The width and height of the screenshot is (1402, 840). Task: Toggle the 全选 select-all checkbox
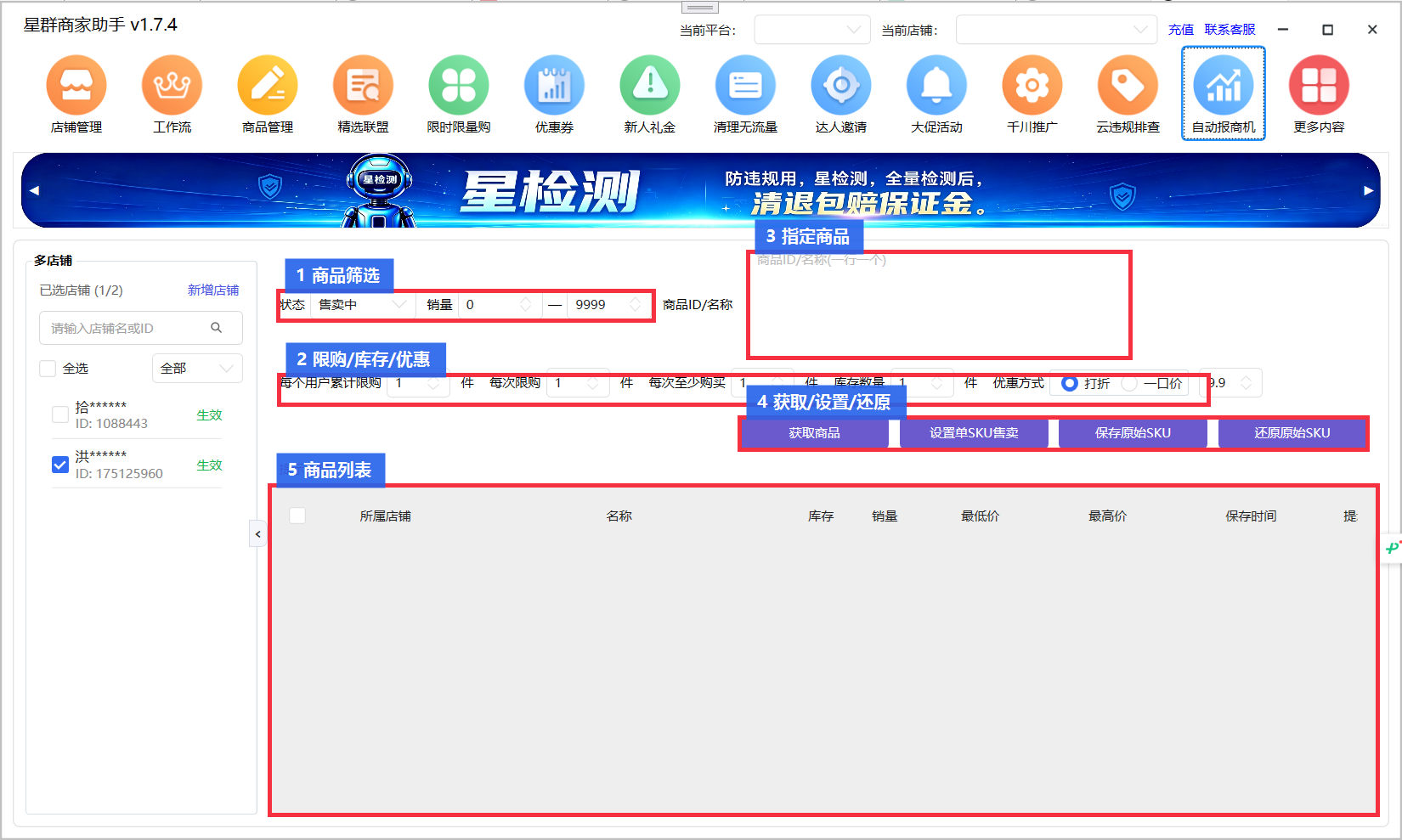pos(48,369)
